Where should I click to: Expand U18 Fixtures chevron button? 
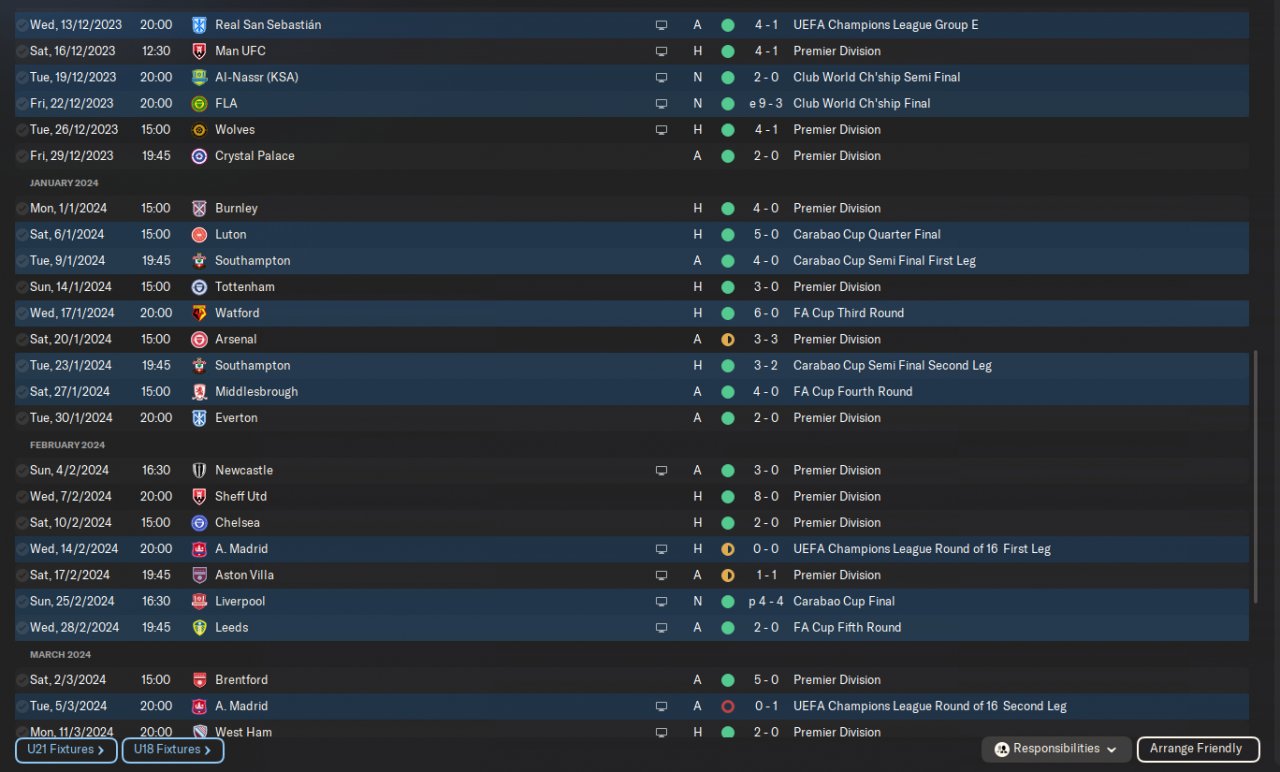point(173,750)
